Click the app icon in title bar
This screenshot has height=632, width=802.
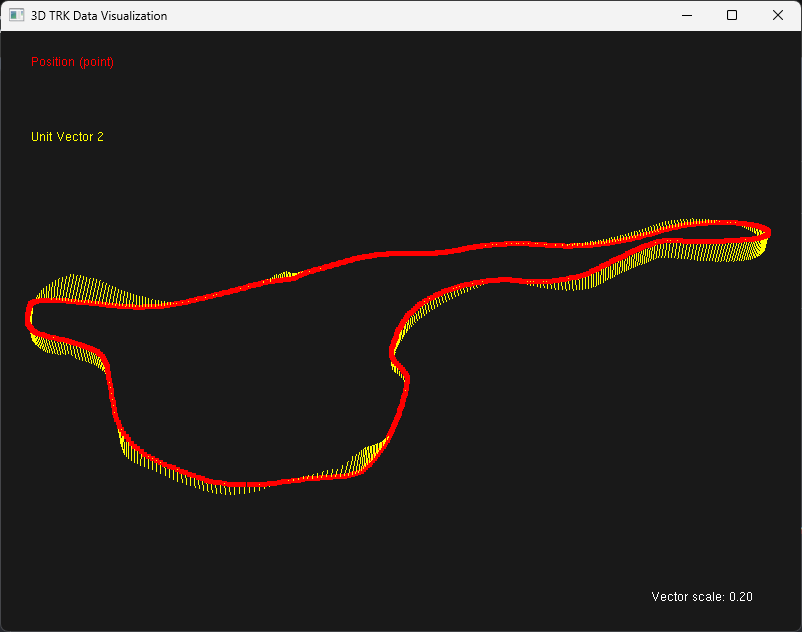pos(16,15)
